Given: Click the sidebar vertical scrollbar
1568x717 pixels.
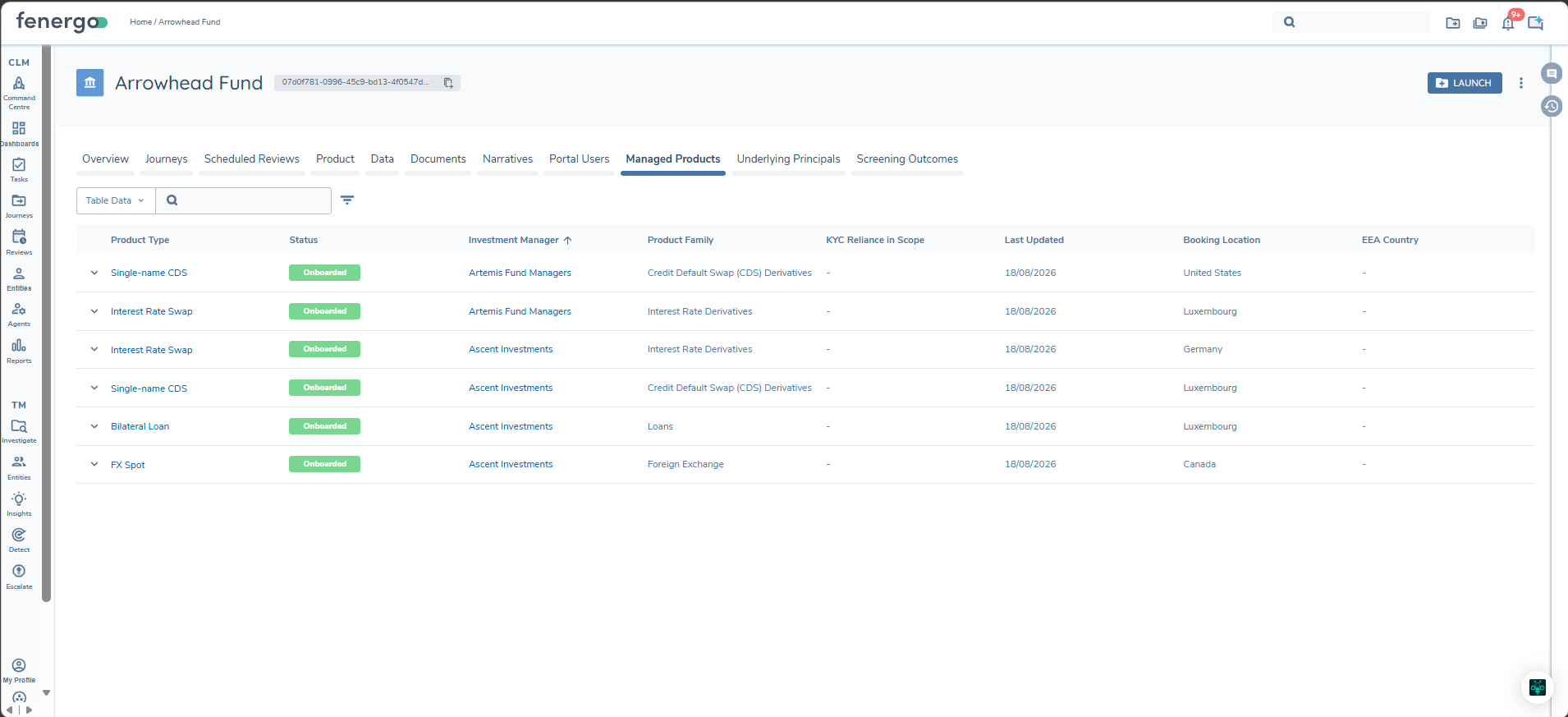Looking at the screenshot, I should pos(47,324).
